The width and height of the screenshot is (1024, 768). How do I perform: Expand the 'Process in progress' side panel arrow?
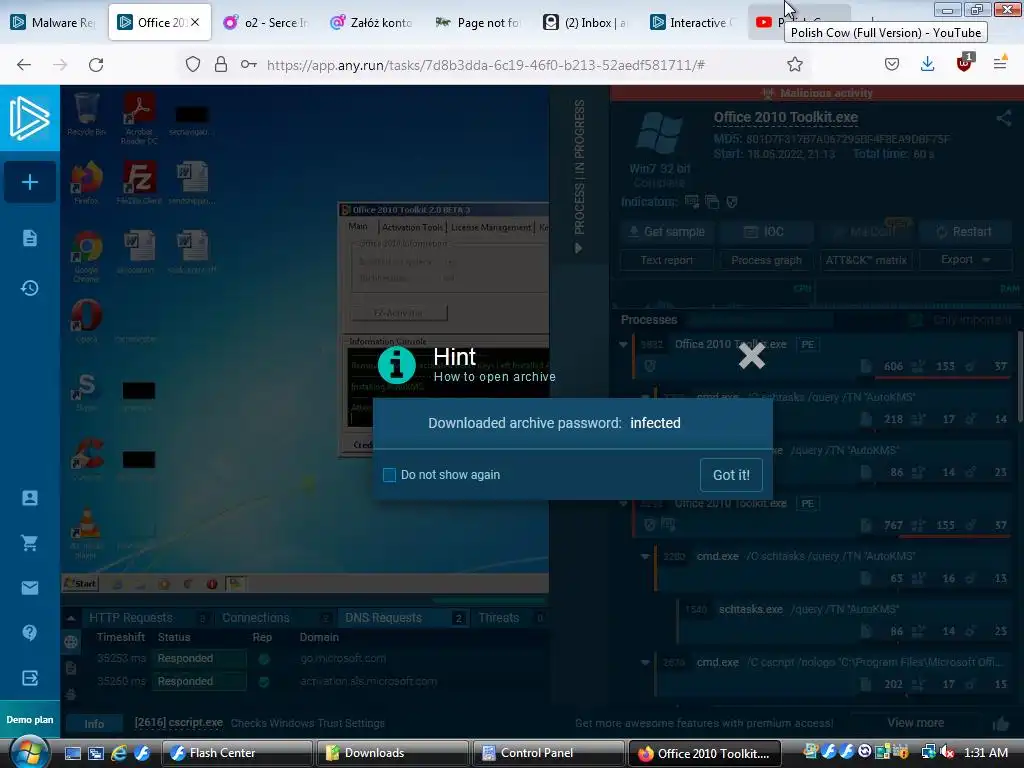pos(579,248)
